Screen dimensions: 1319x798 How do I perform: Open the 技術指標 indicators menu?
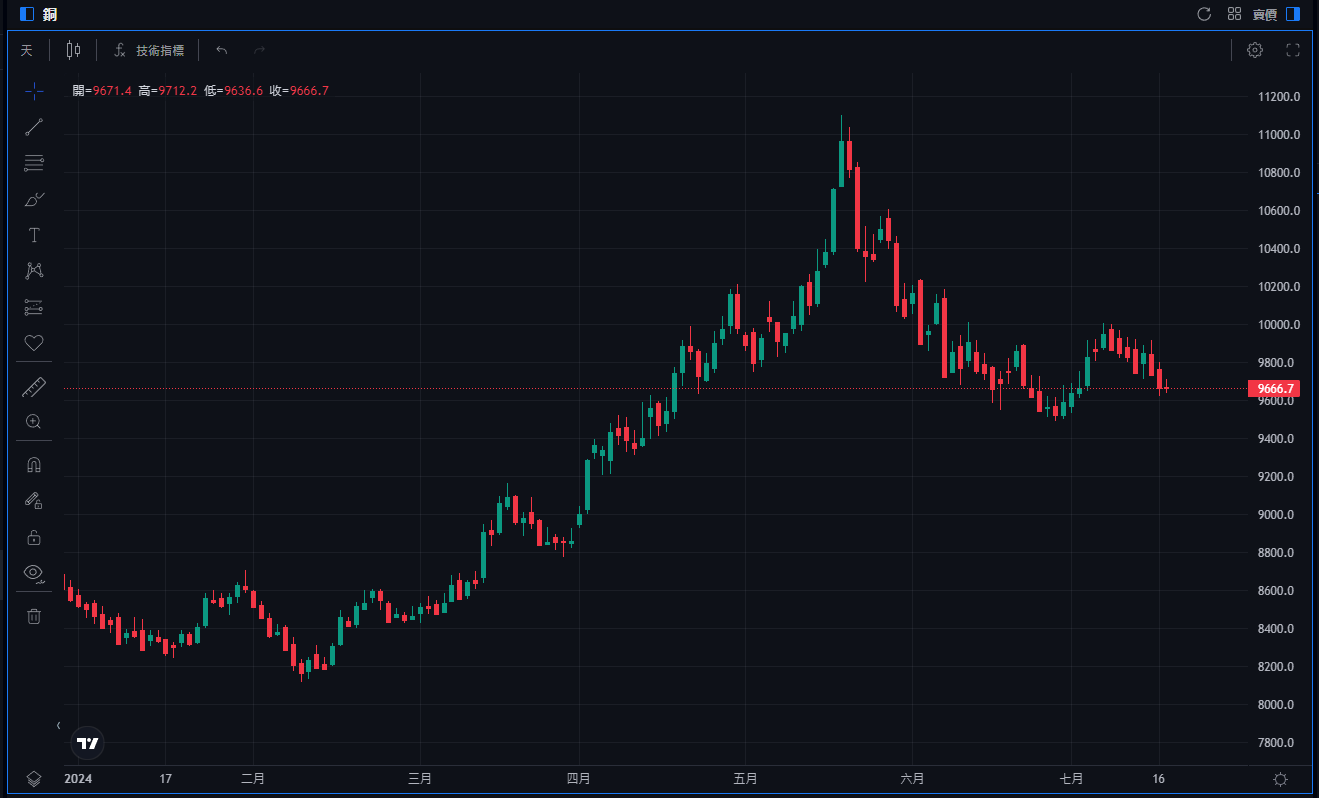[149, 50]
